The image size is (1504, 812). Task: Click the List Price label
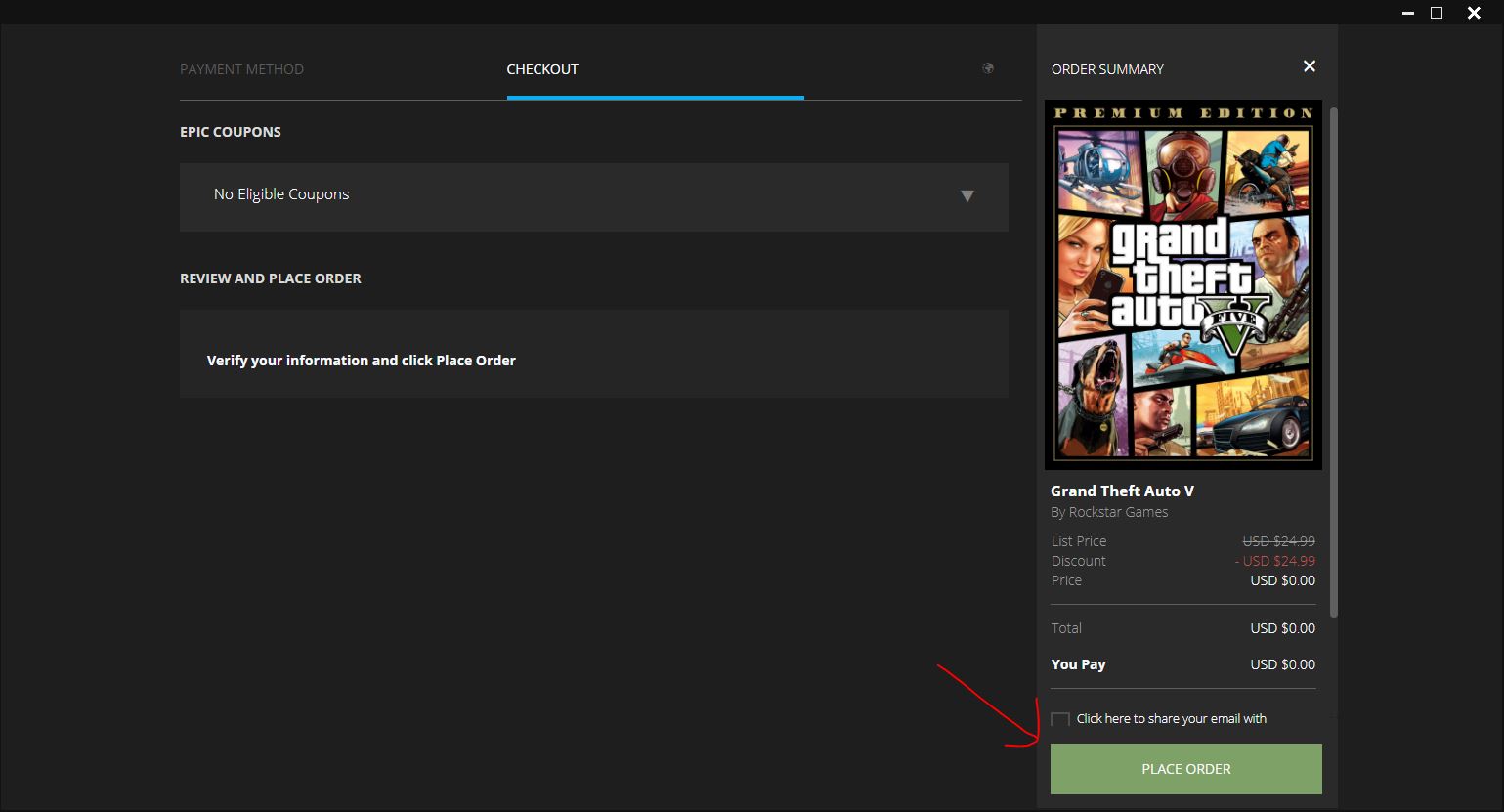pyautogui.click(x=1079, y=541)
